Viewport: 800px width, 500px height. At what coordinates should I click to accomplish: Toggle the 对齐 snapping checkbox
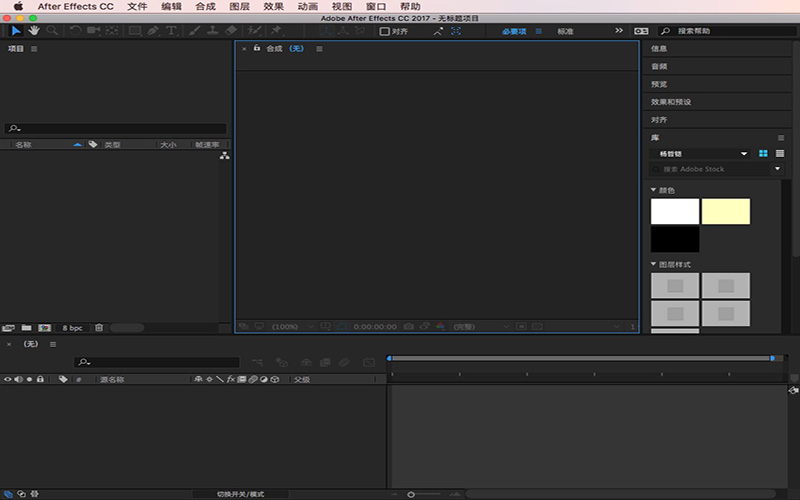(x=385, y=31)
